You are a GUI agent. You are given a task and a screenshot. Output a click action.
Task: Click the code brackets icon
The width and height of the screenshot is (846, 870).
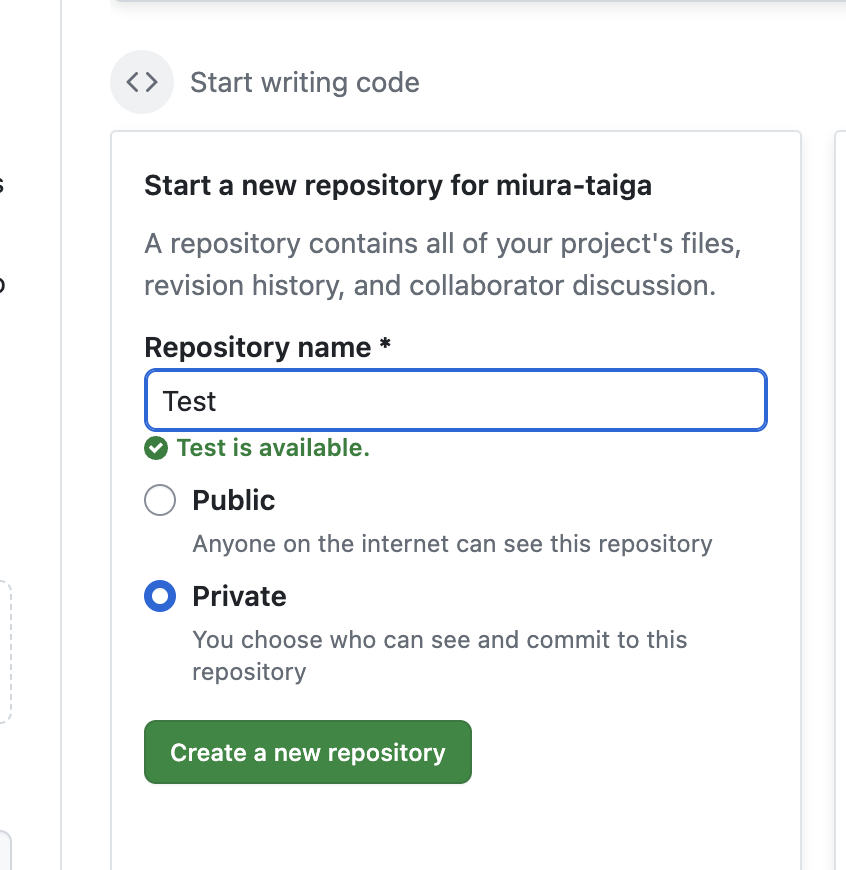(x=142, y=82)
